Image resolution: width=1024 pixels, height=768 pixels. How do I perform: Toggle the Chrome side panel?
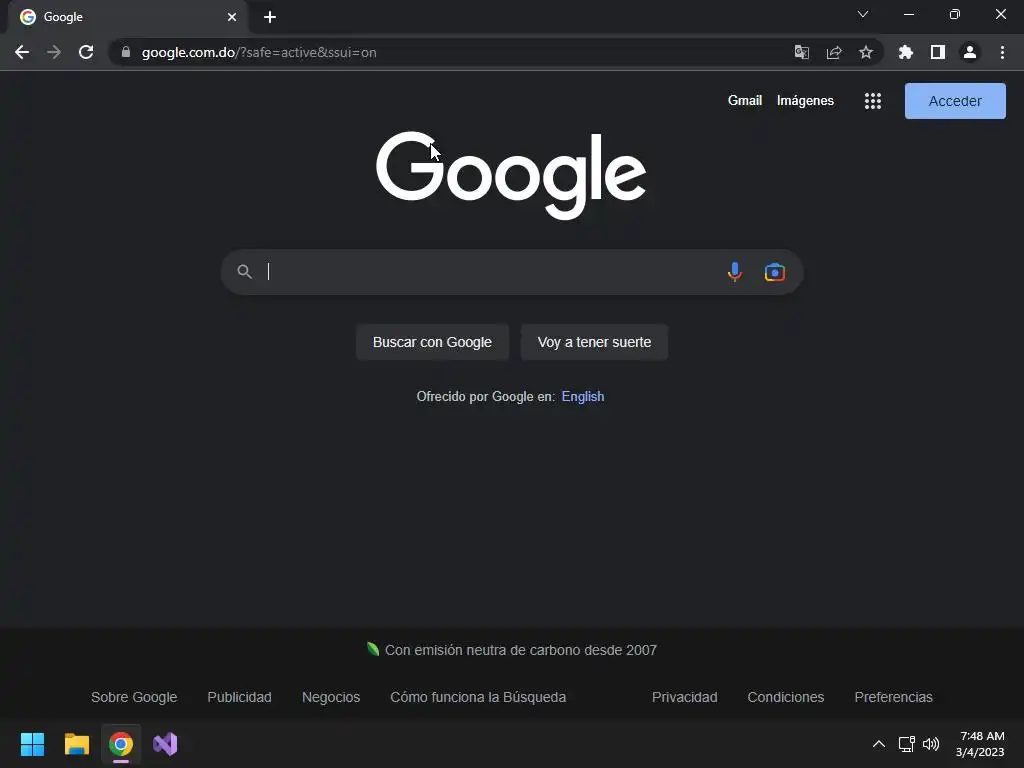938,52
